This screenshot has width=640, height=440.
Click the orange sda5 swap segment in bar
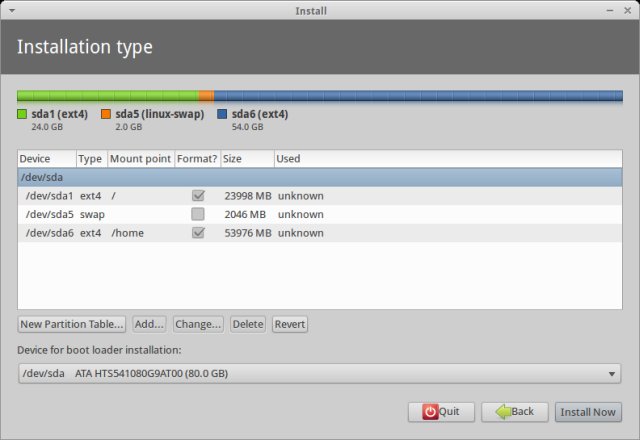point(206,96)
